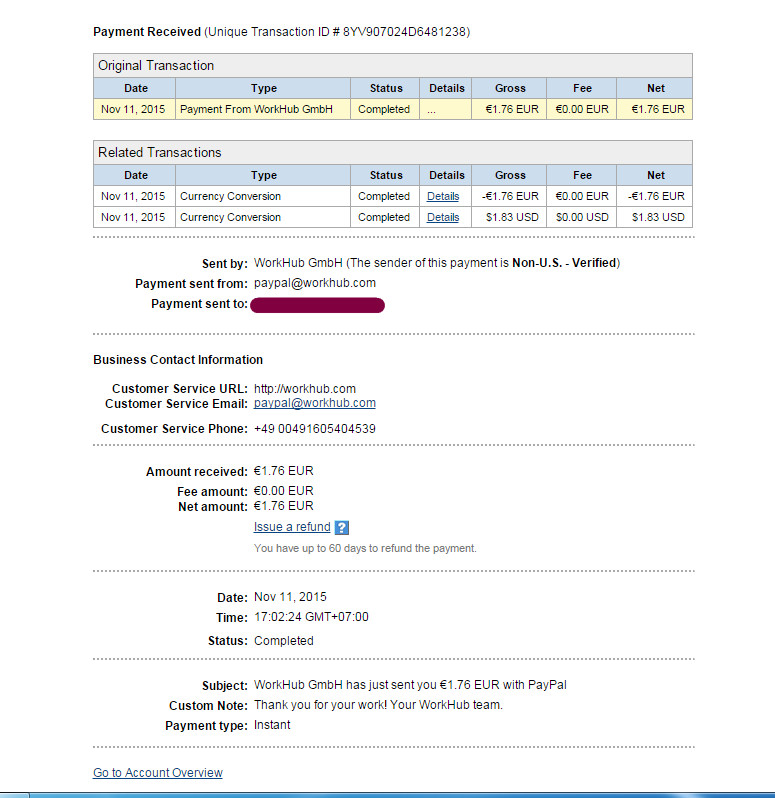Click the '60 days to refund' notice text
Screen dimensions: 775x798
coord(365,549)
